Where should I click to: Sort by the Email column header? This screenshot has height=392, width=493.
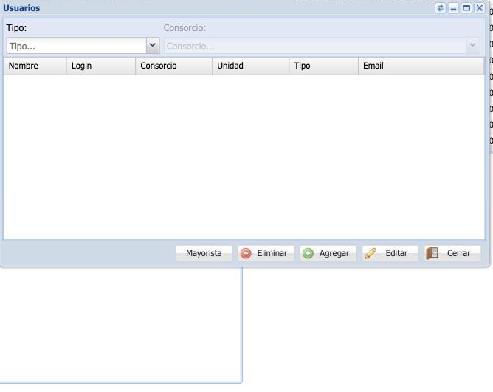(421, 66)
